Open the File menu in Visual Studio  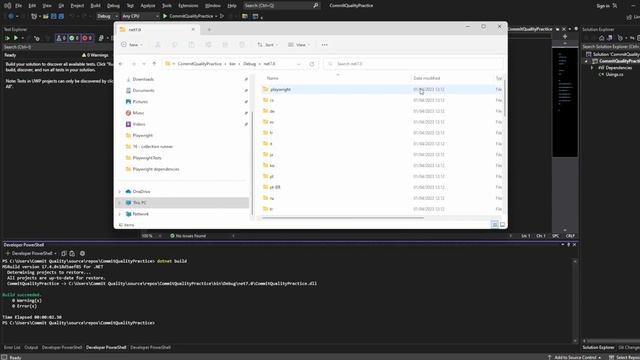pos(18,6)
